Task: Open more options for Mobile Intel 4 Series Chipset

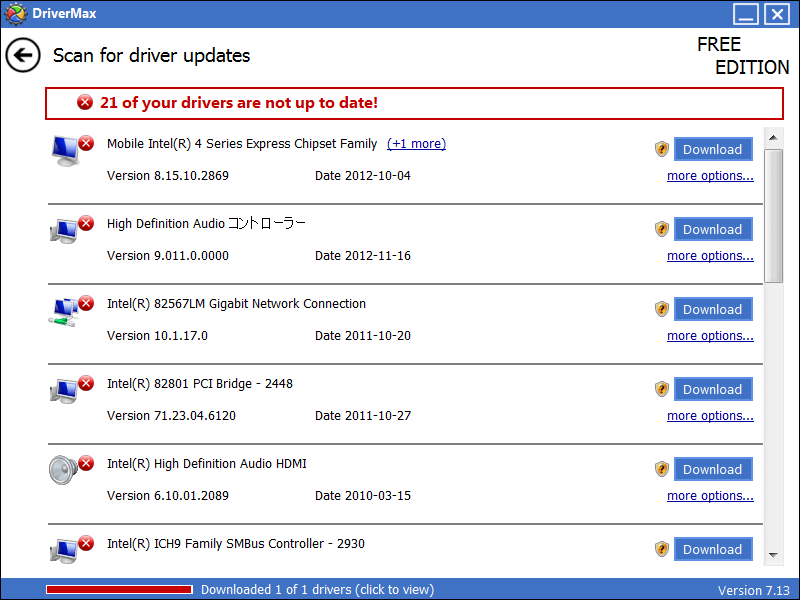Action: click(x=710, y=176)
